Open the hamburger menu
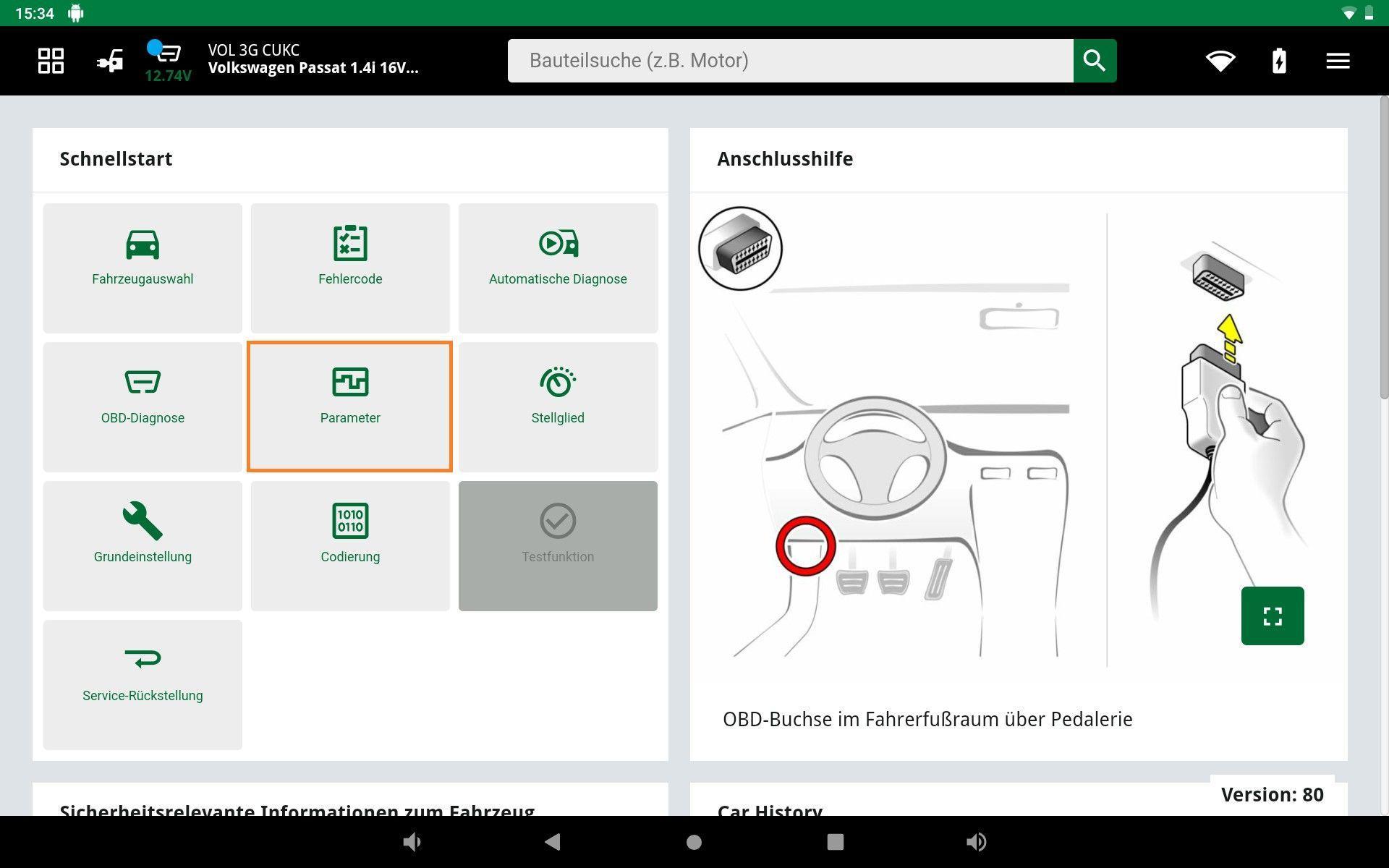This screenshot has width=1389, height=868. (x=1338, y=61)
